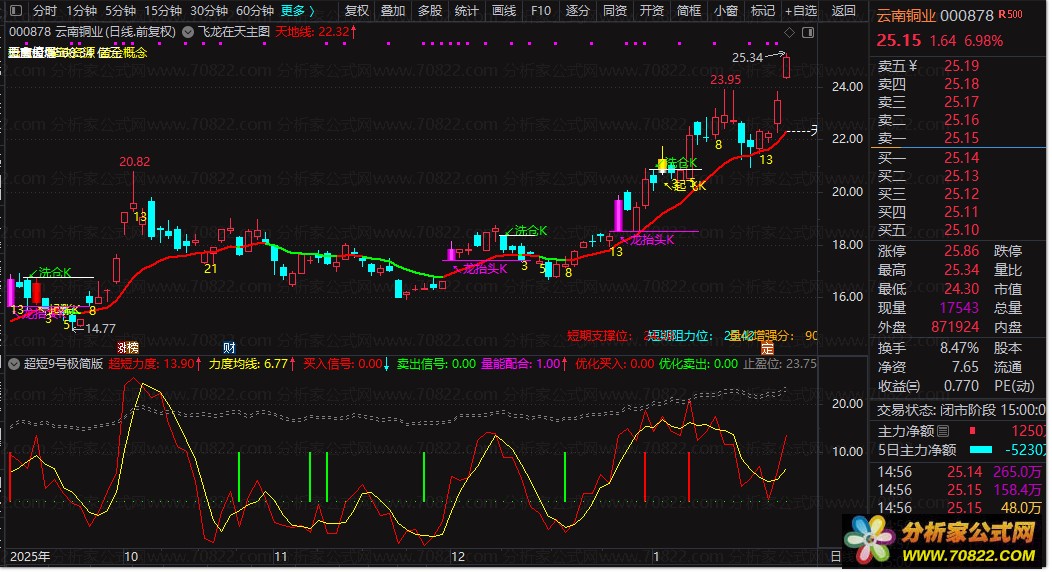Click the R500 badge beside stock code
This screenshot has height=572, width=1052.
(1010, 14)
